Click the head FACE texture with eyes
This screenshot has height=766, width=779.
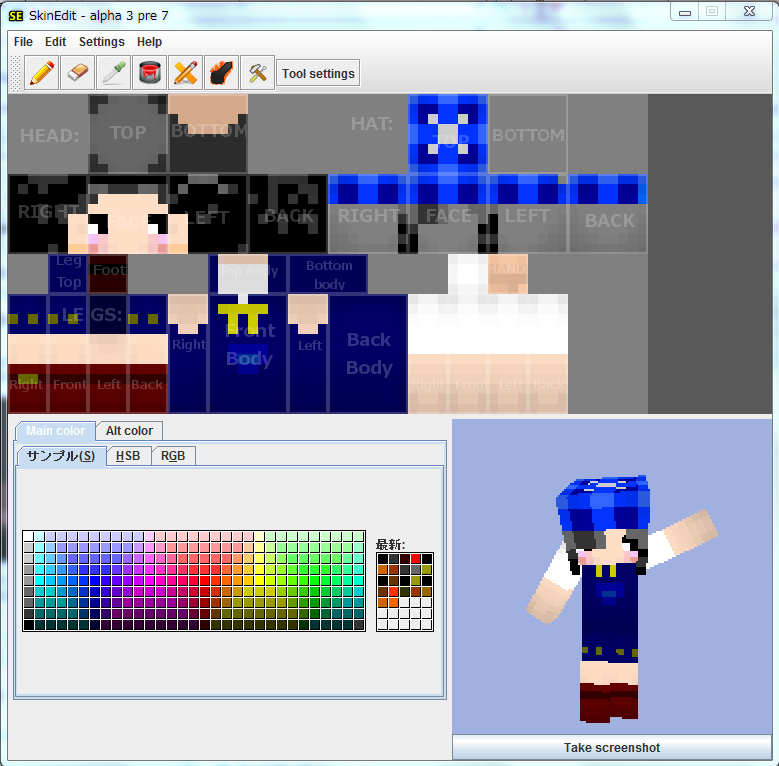click(x=128, y=214)
